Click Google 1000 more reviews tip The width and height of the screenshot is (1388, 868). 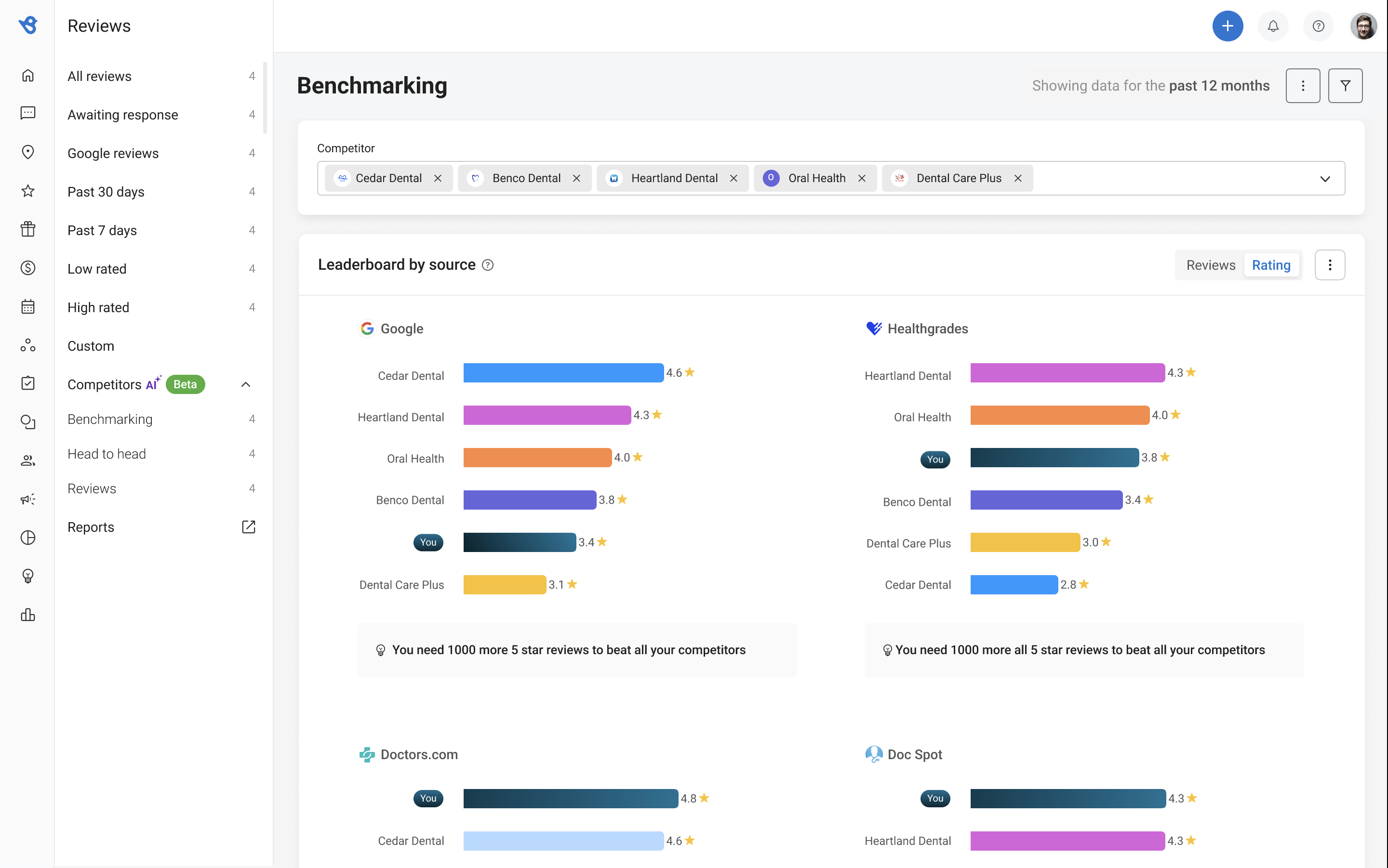coord(576,650)
